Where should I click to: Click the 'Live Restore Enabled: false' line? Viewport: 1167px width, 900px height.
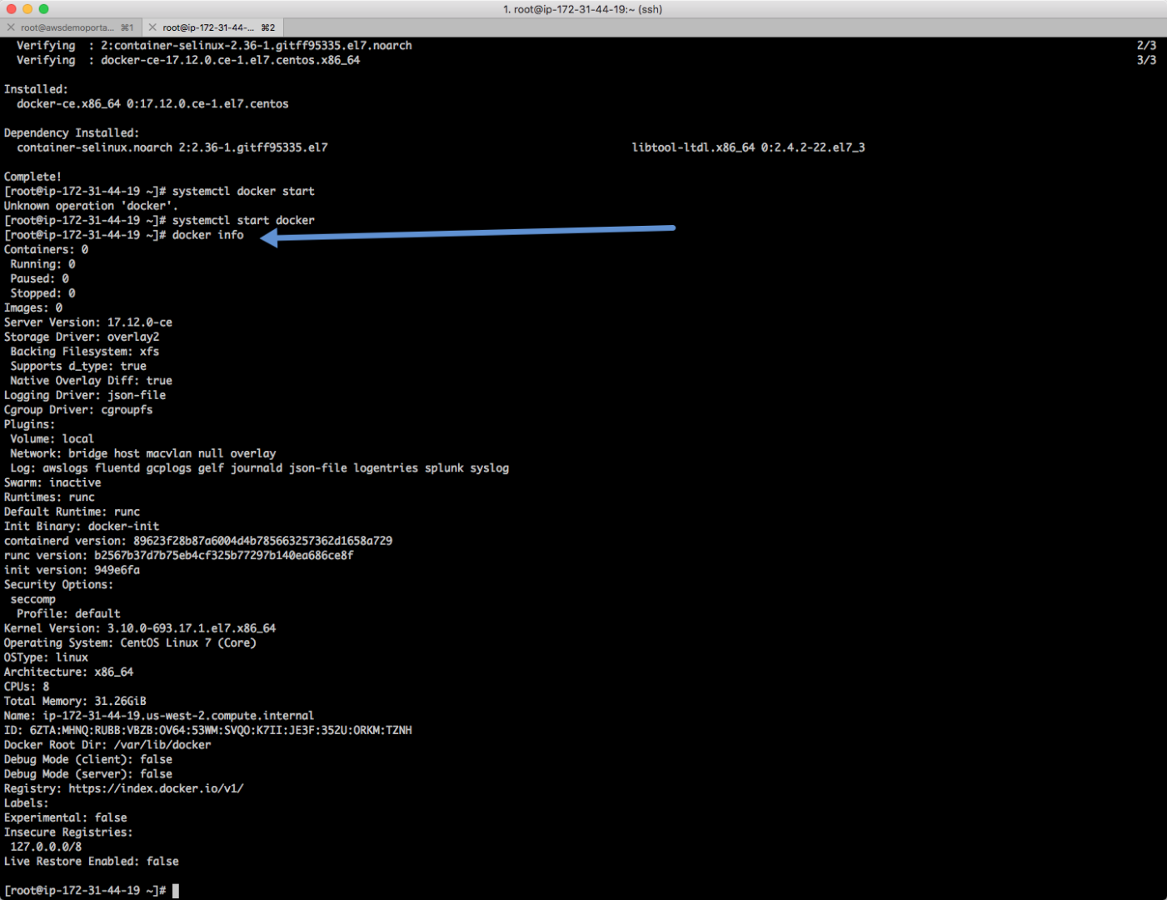point(92,862)
